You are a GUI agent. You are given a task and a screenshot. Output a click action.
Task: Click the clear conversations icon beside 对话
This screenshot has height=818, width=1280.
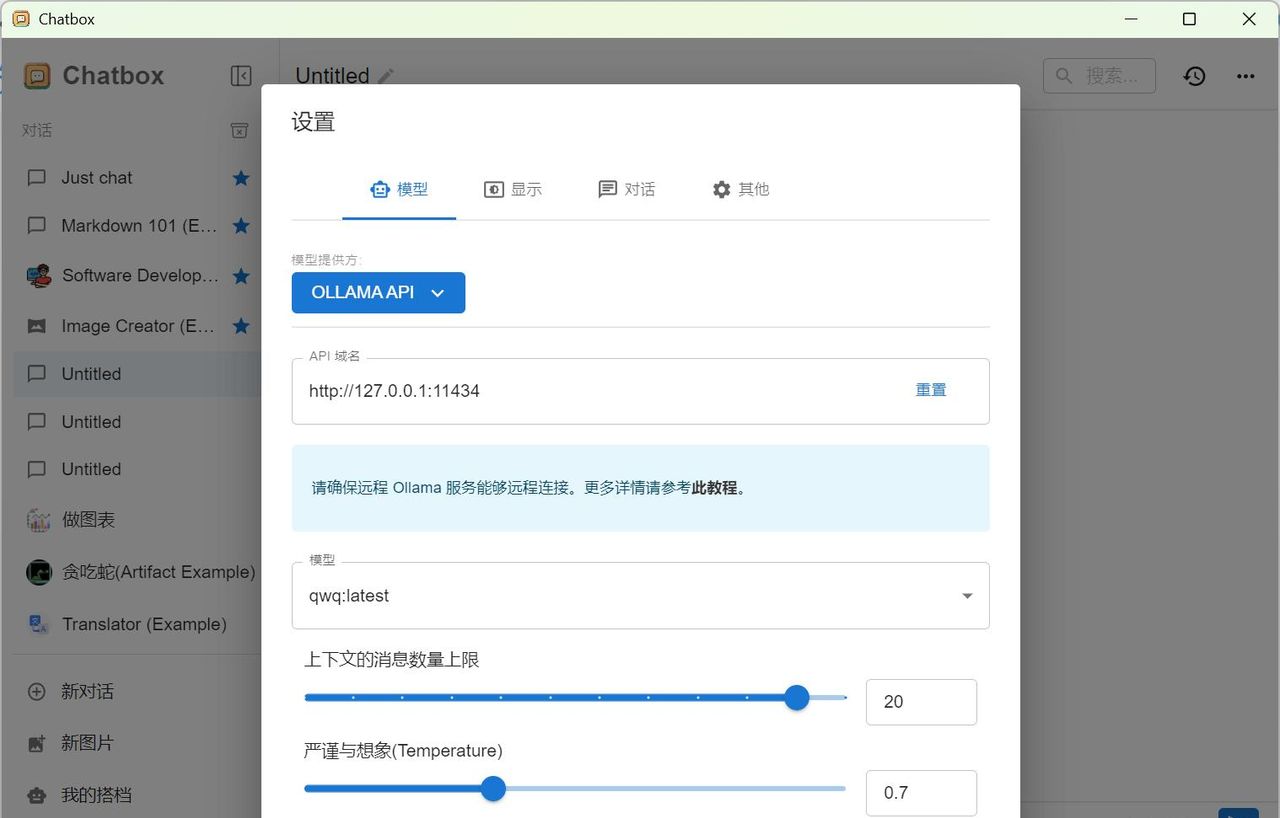[239, 130]
